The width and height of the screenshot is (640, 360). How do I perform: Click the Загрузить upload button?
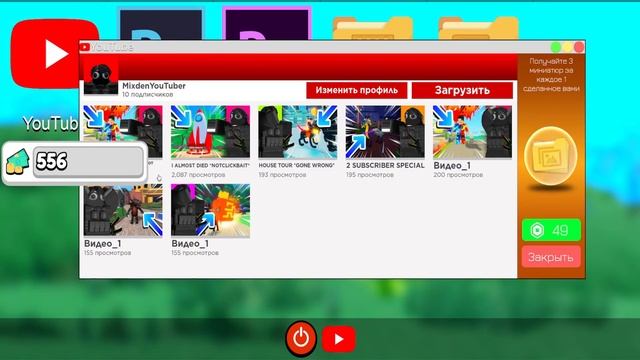pos(462,90)
